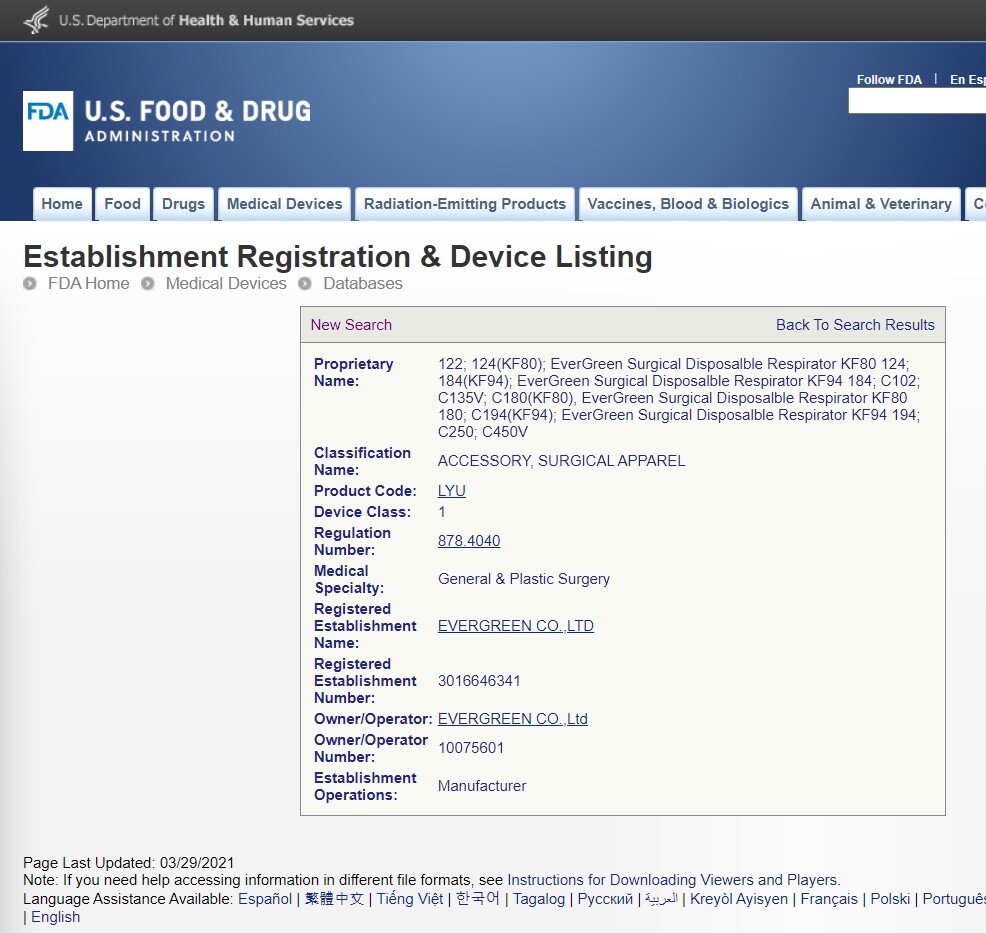Open Owner/Operator EVERGREEN CO.,Ltd link

[512, 719]
